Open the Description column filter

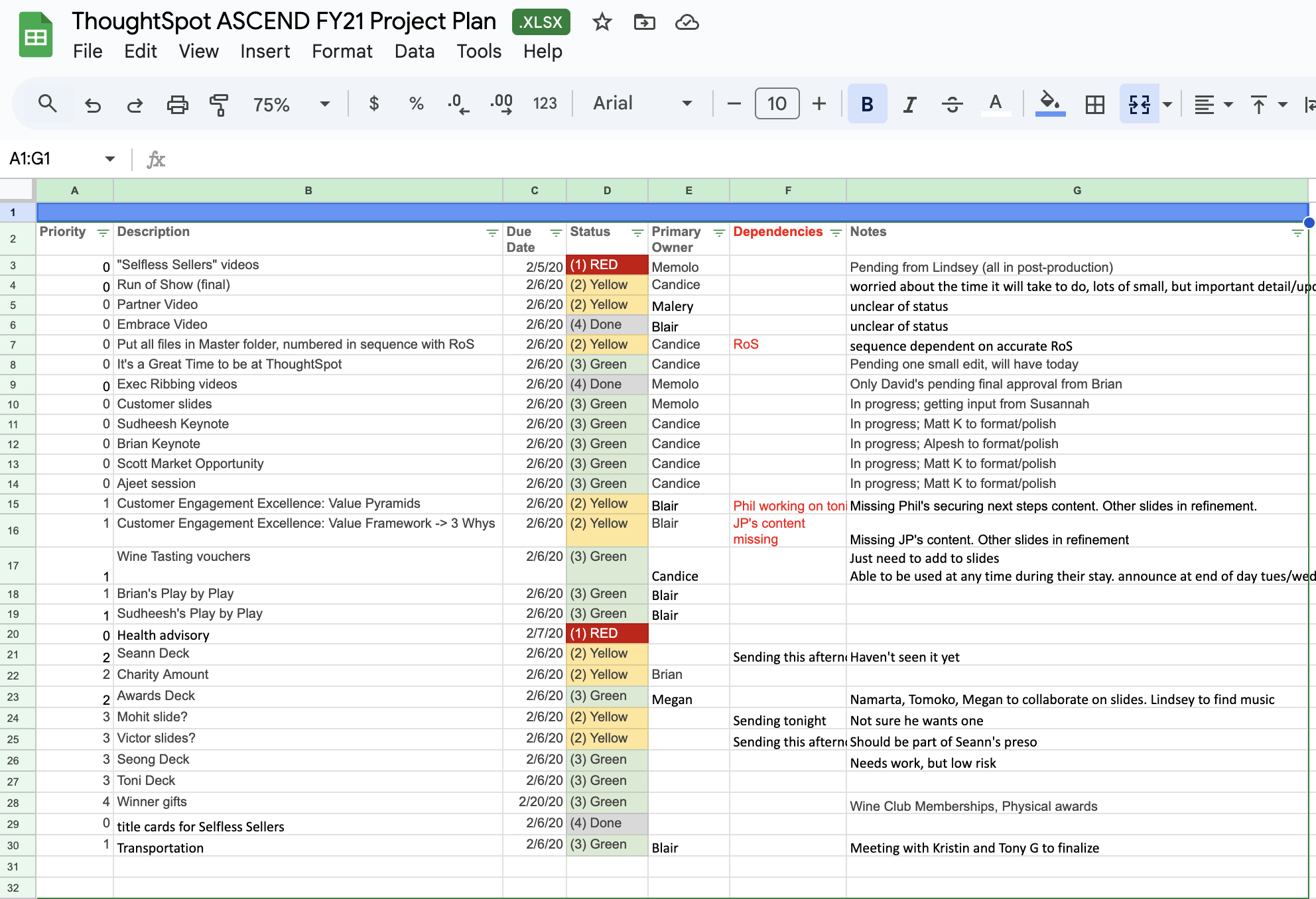click(x=492, y=233)
